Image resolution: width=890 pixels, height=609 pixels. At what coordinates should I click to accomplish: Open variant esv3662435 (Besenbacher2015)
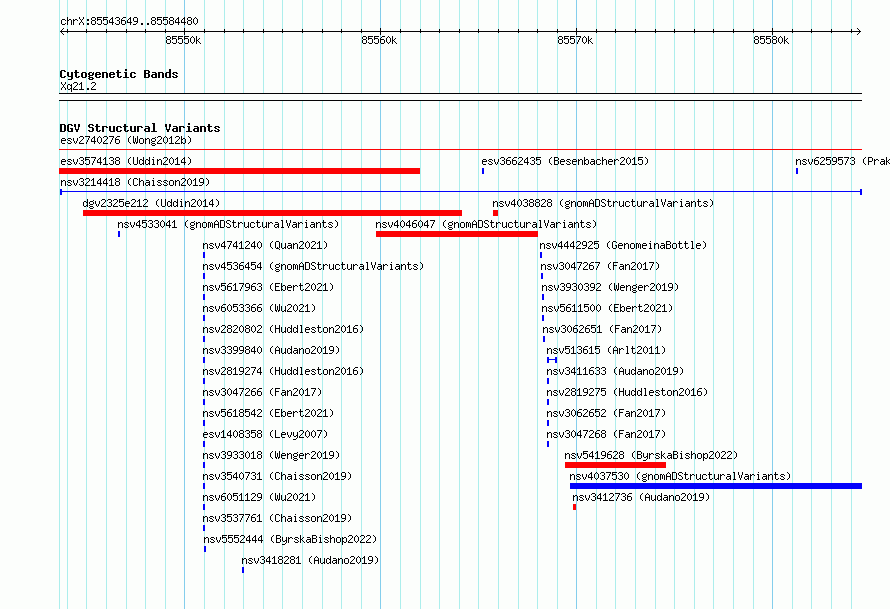(565, 161)
